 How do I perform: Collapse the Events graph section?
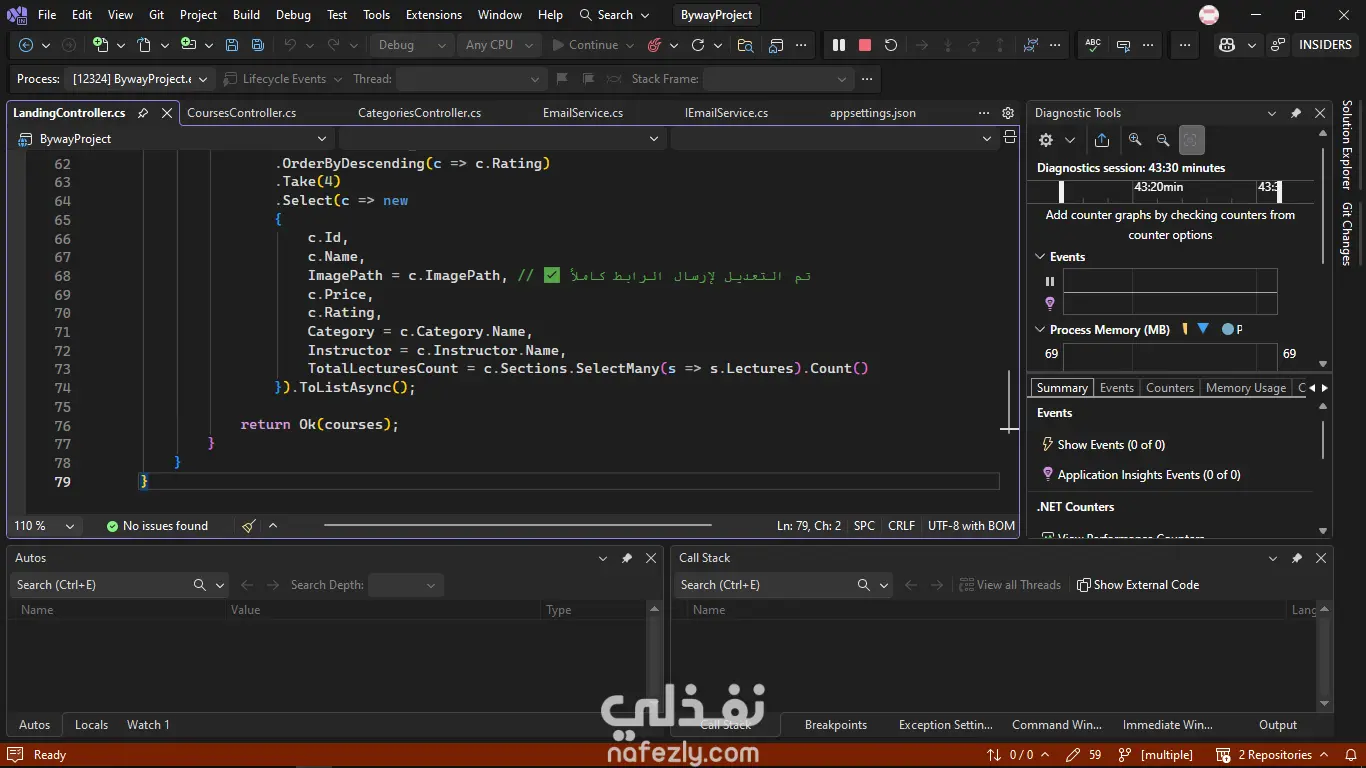click(1040, 257)
